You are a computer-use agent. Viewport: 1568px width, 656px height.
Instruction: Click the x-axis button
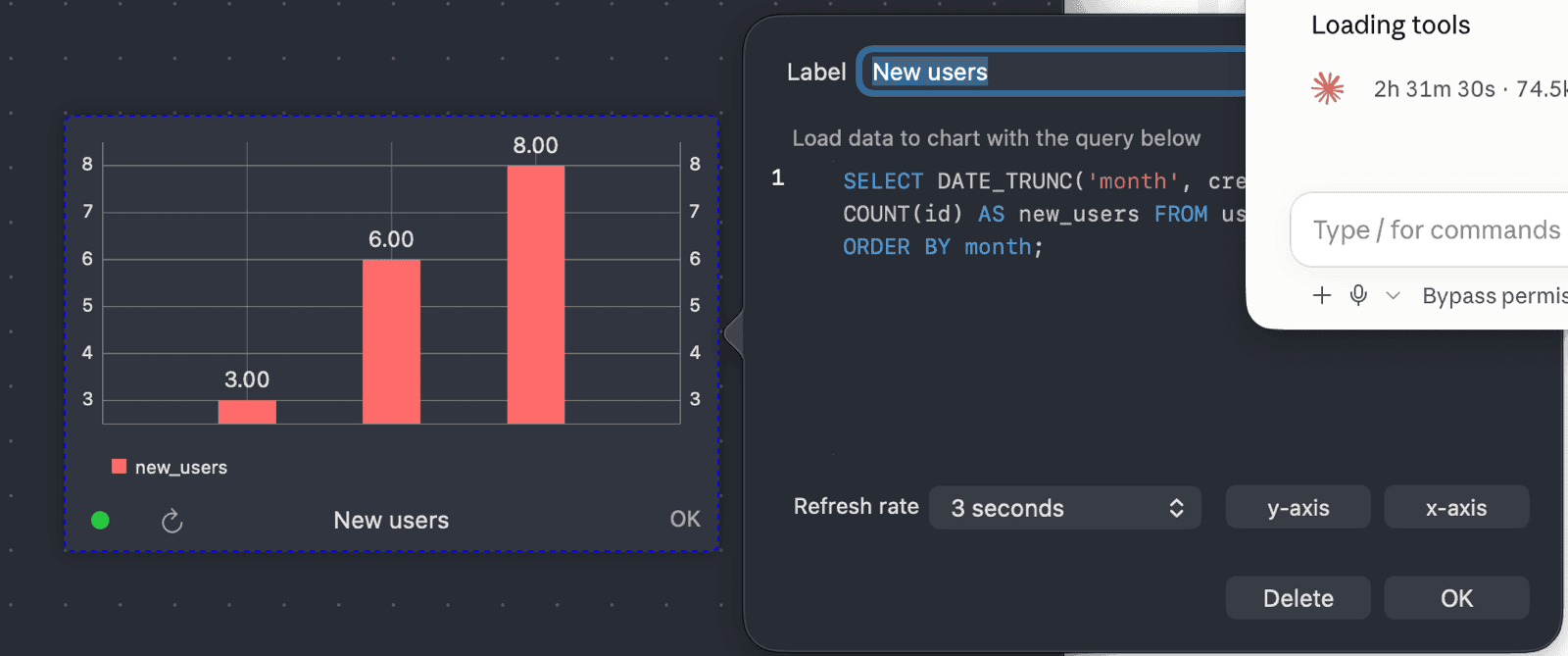pyautogui.click(x=1456, y=508)
